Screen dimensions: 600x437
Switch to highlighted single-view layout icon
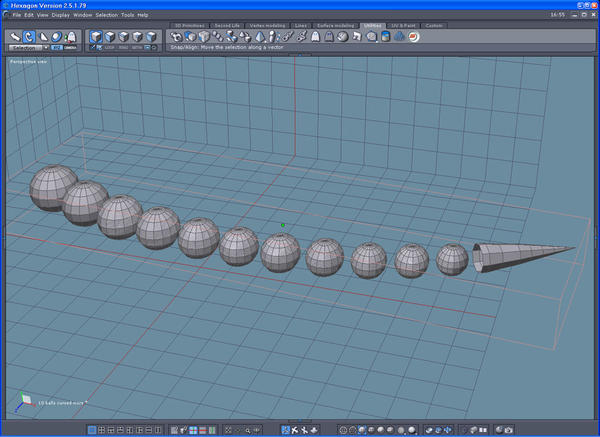point(92,430)
